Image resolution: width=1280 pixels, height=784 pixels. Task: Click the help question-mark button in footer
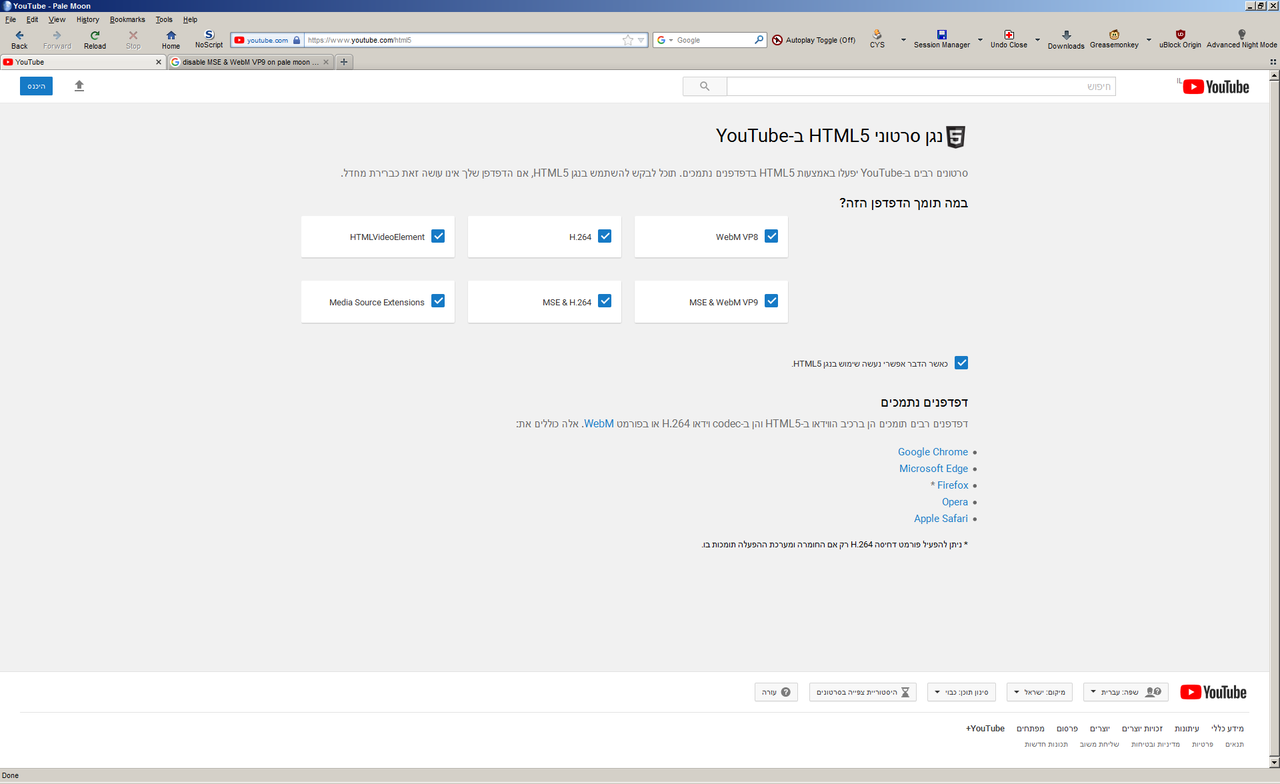click(776, 692)
